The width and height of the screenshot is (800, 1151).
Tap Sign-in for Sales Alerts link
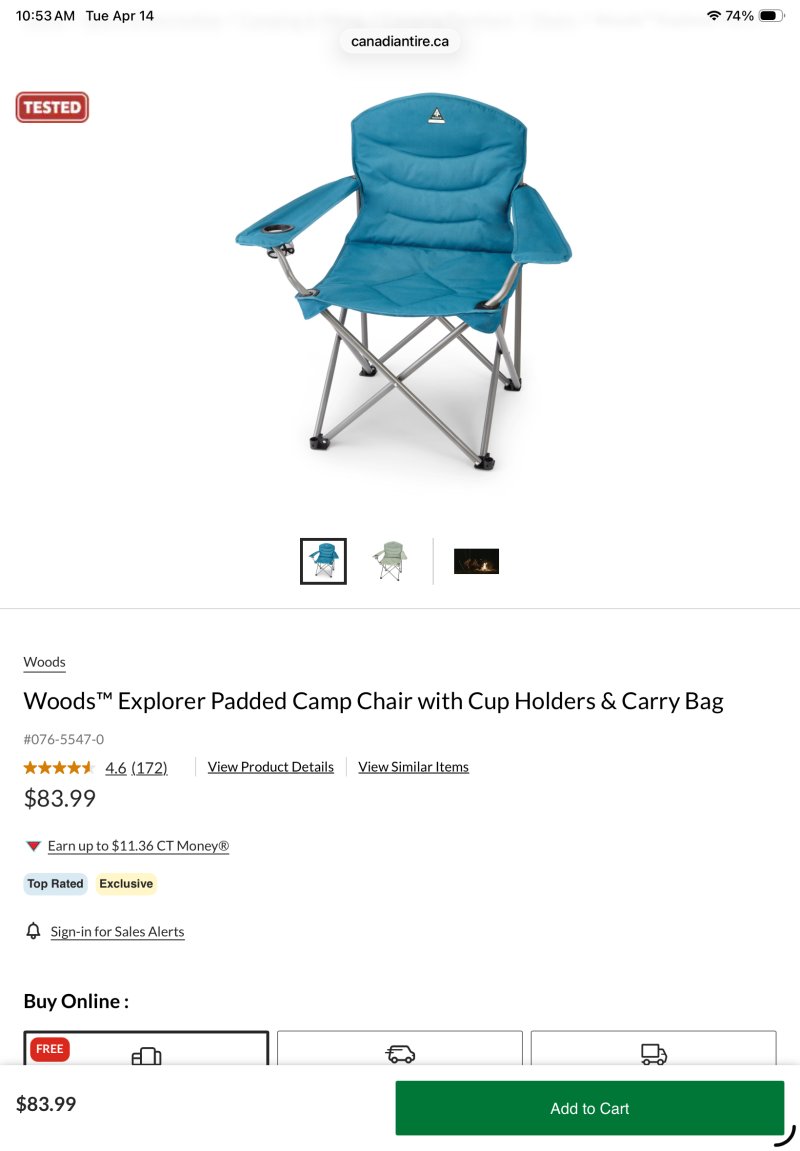pyautogui.click(x=117, y=932)
